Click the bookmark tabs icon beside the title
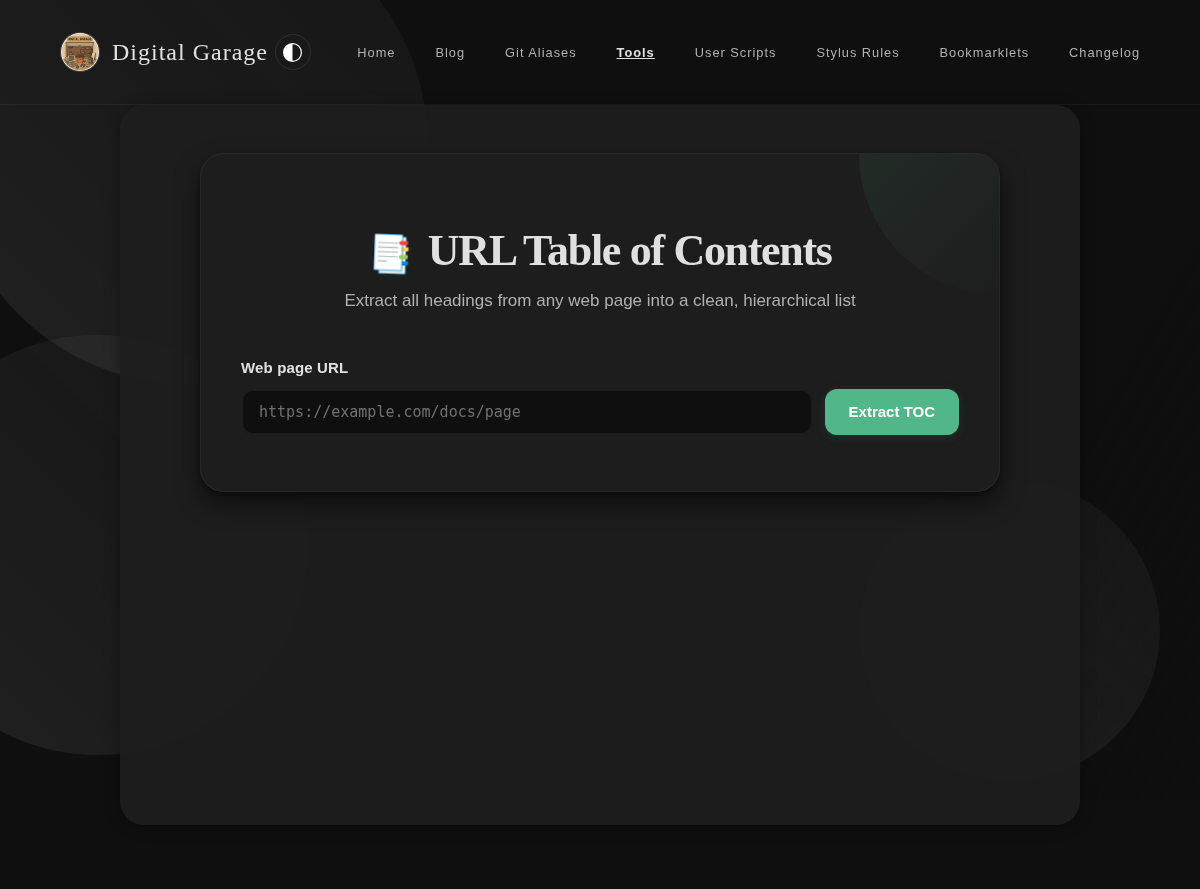 click(x=391, y=253)
